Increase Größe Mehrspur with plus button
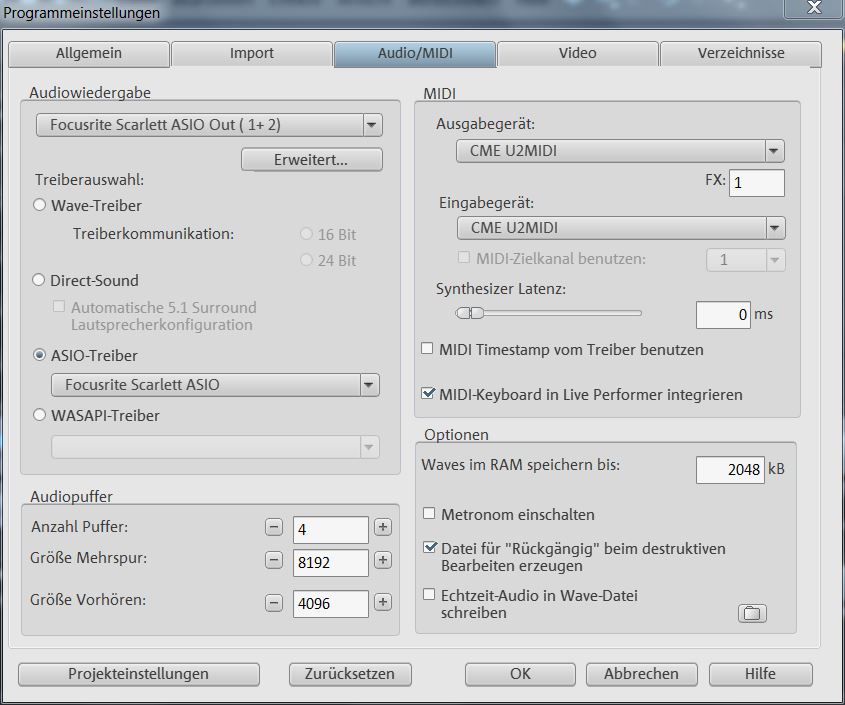The image size is (845, 705). (x=382, y=560)
